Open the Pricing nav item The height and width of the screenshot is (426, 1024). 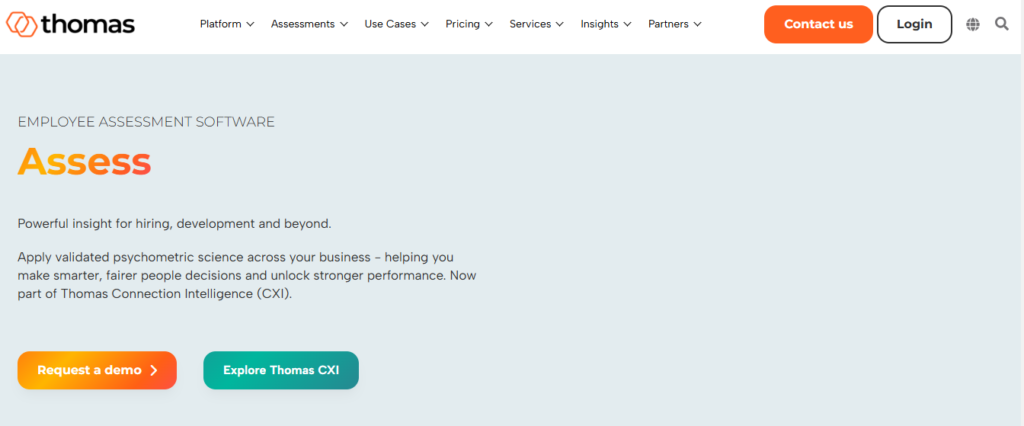tap(463, 24)
